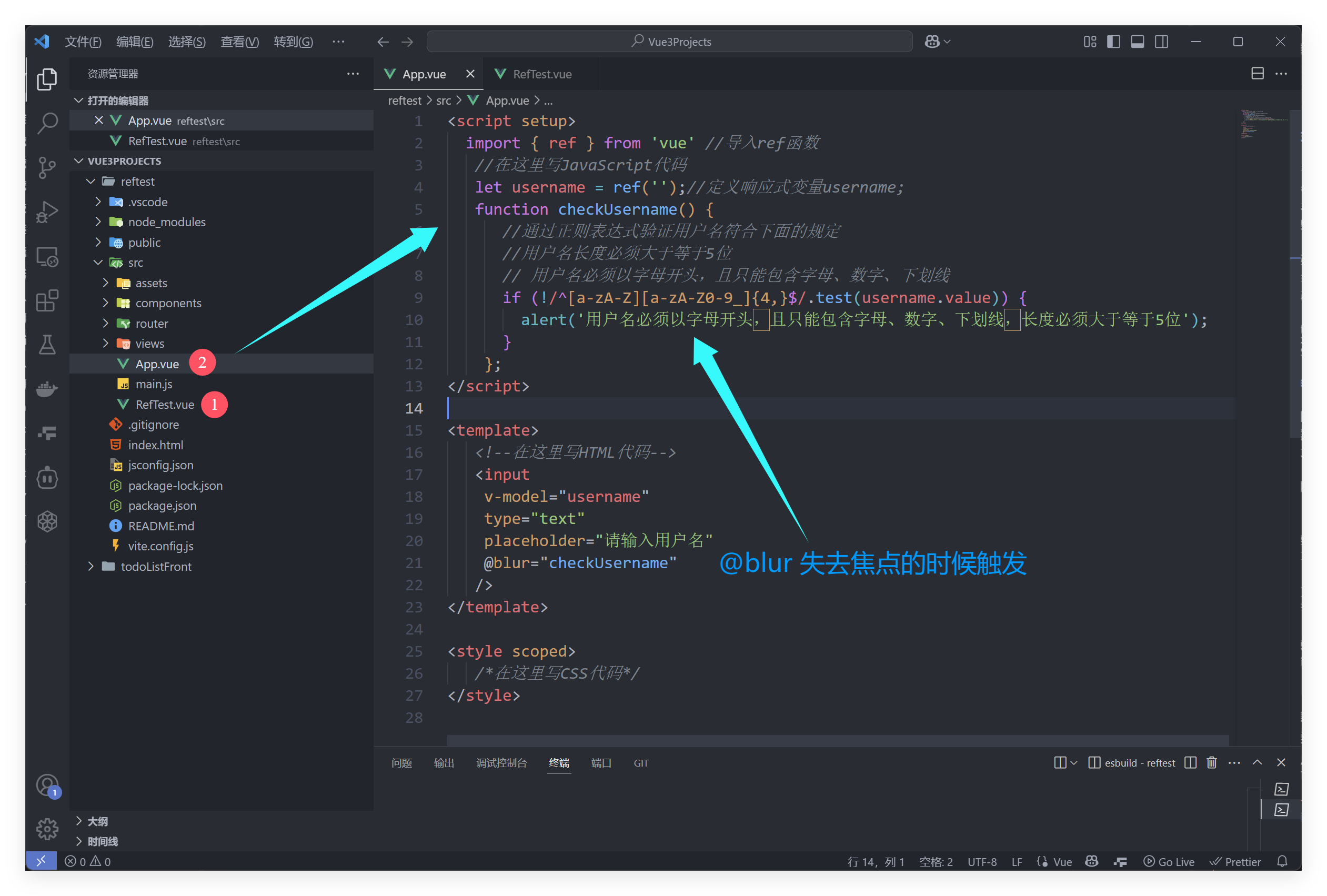Expand the 大纲 outline section
The width and height of the screenshot is (1327, 896).
click(x=222, y=821)
